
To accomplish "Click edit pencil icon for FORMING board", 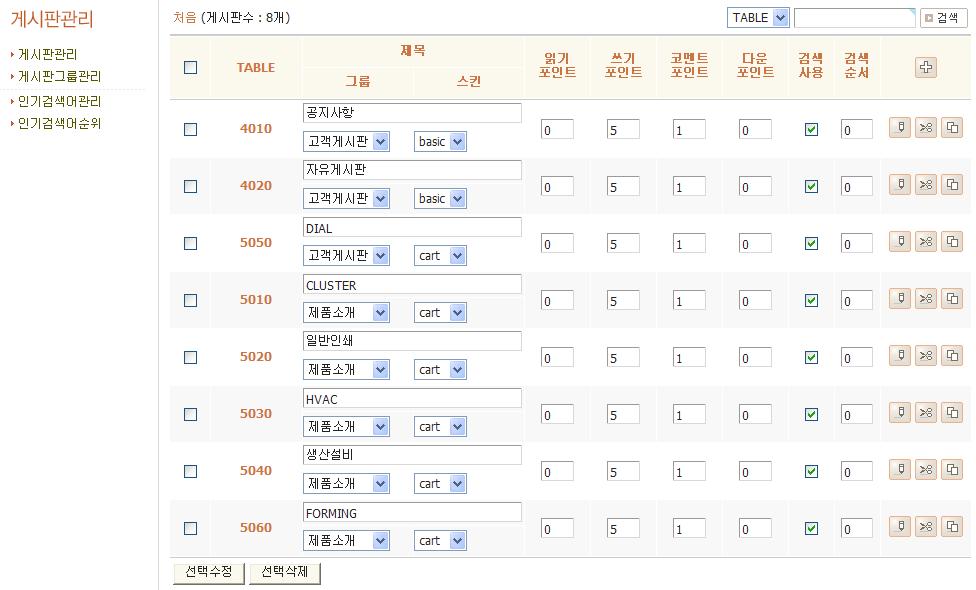I will pos(900,527).
